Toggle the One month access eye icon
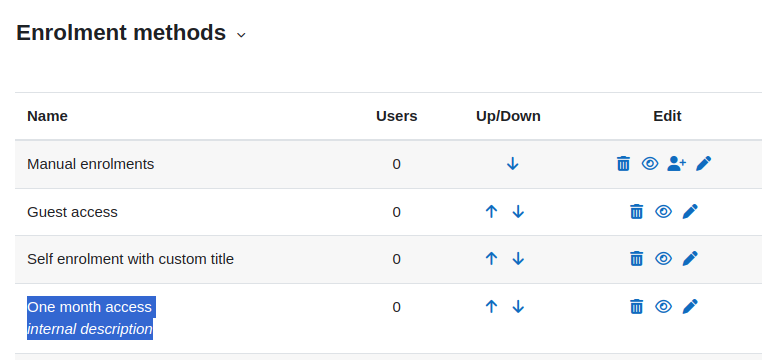 click(x=663, y=307)
